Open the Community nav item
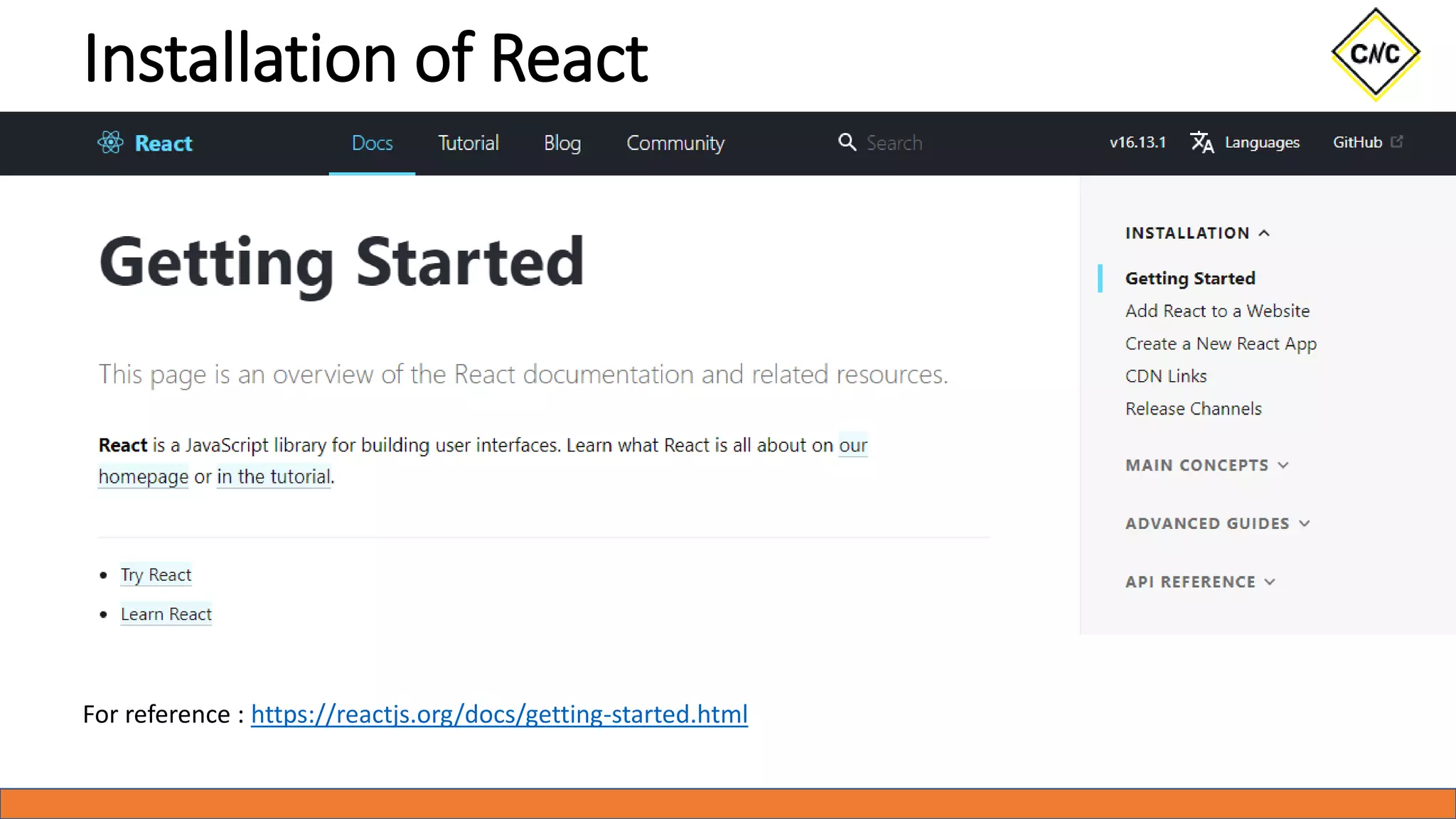 point(675,143)
